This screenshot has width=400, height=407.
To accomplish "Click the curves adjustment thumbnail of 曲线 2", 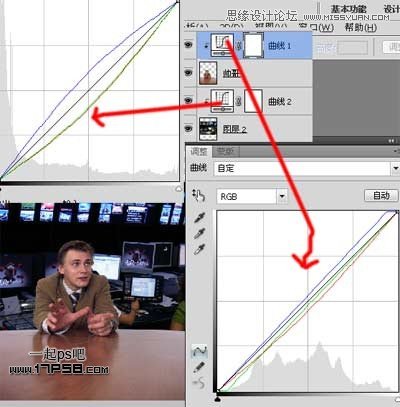I will (222, 101).
